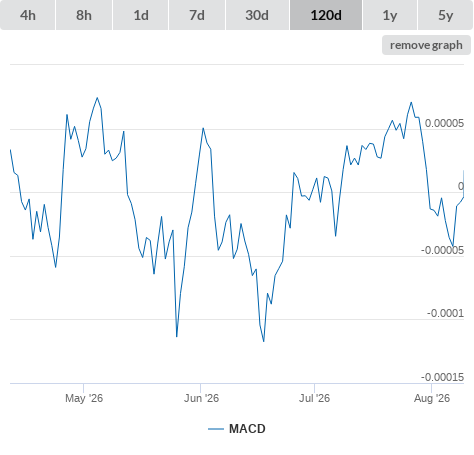This screenshot has width=474, height=455.
Task: Choose the 1d time range tab
Action: (141, 15)
